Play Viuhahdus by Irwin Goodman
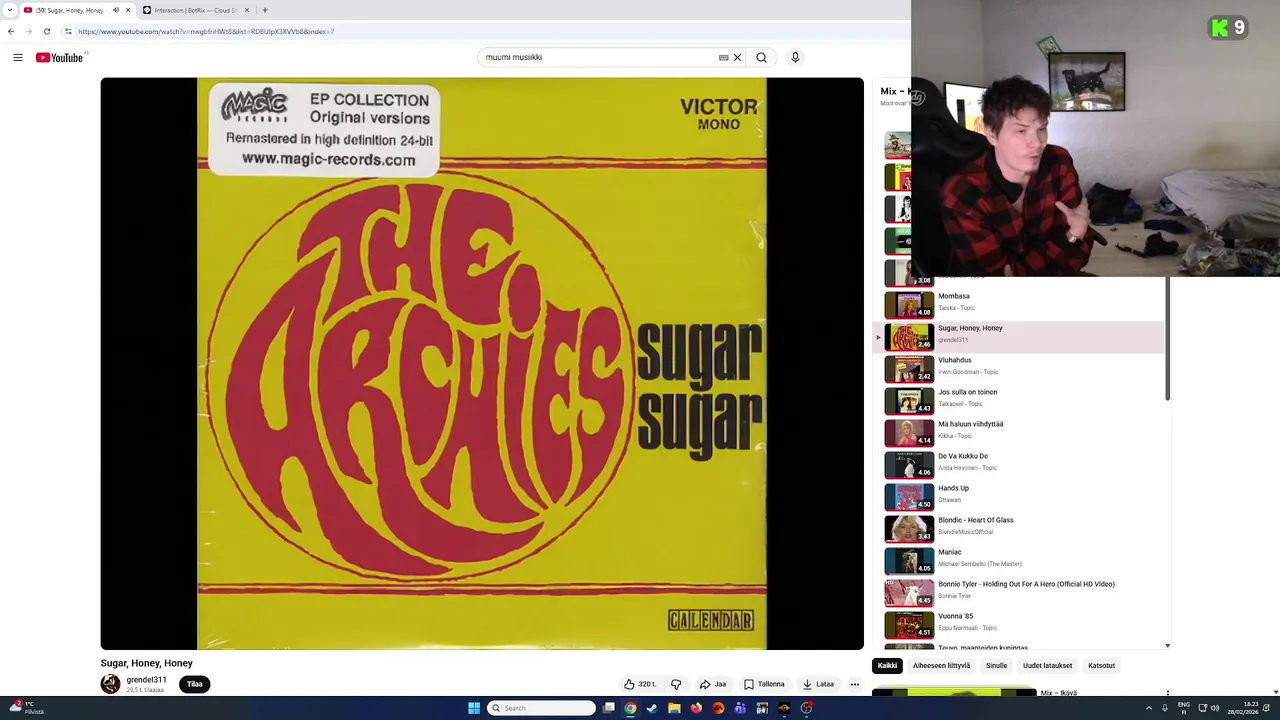This screenshot has width=1280, height=720. (1020, 368)
